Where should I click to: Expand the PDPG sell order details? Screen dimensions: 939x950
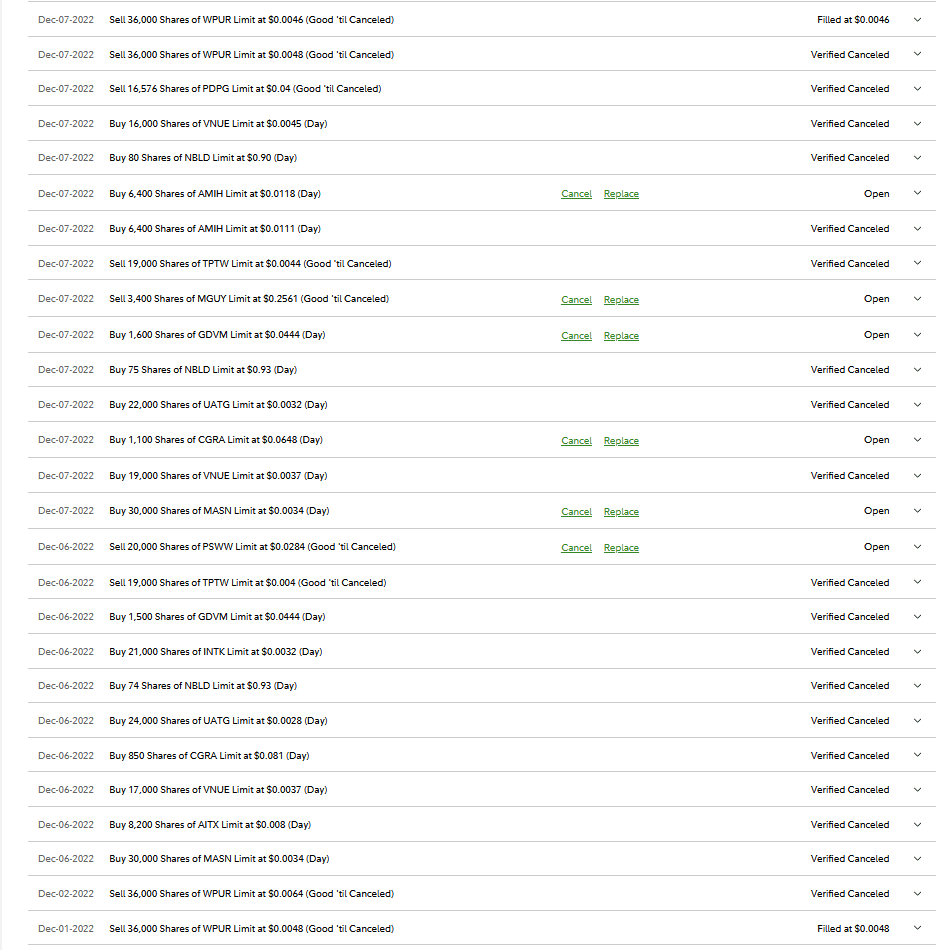point(917,89)
